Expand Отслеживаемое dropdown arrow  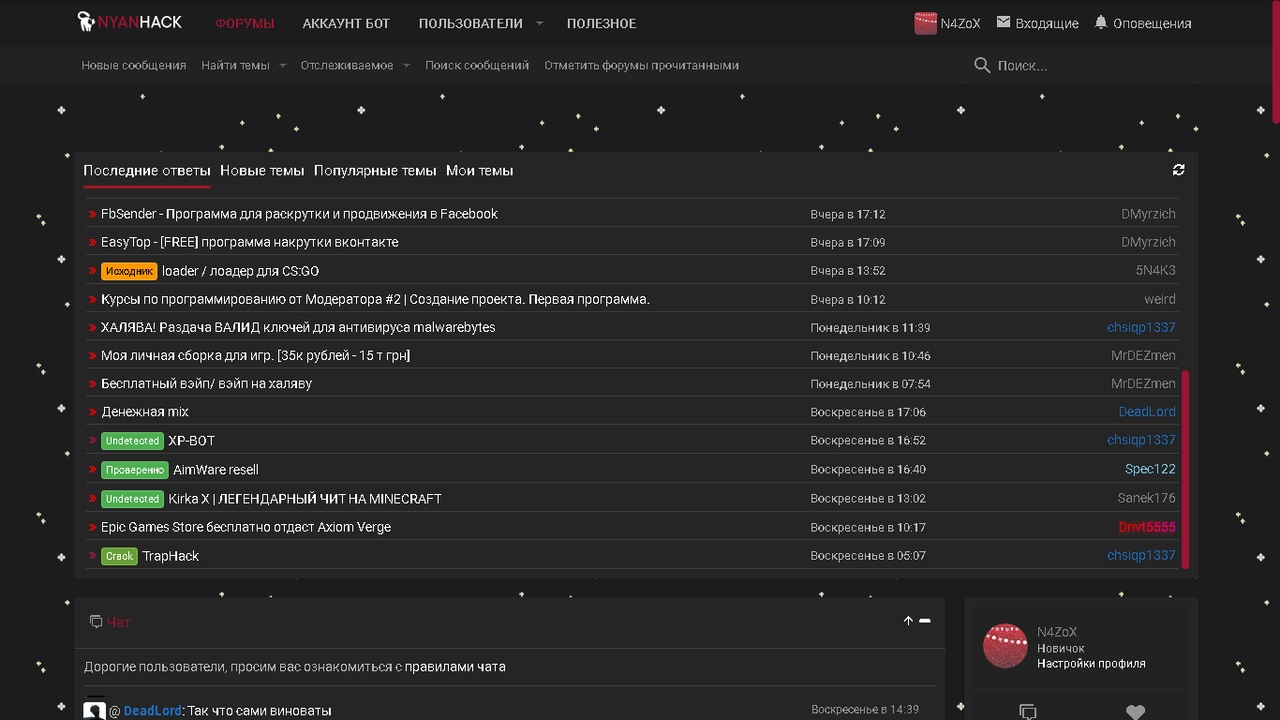(406, 65)
